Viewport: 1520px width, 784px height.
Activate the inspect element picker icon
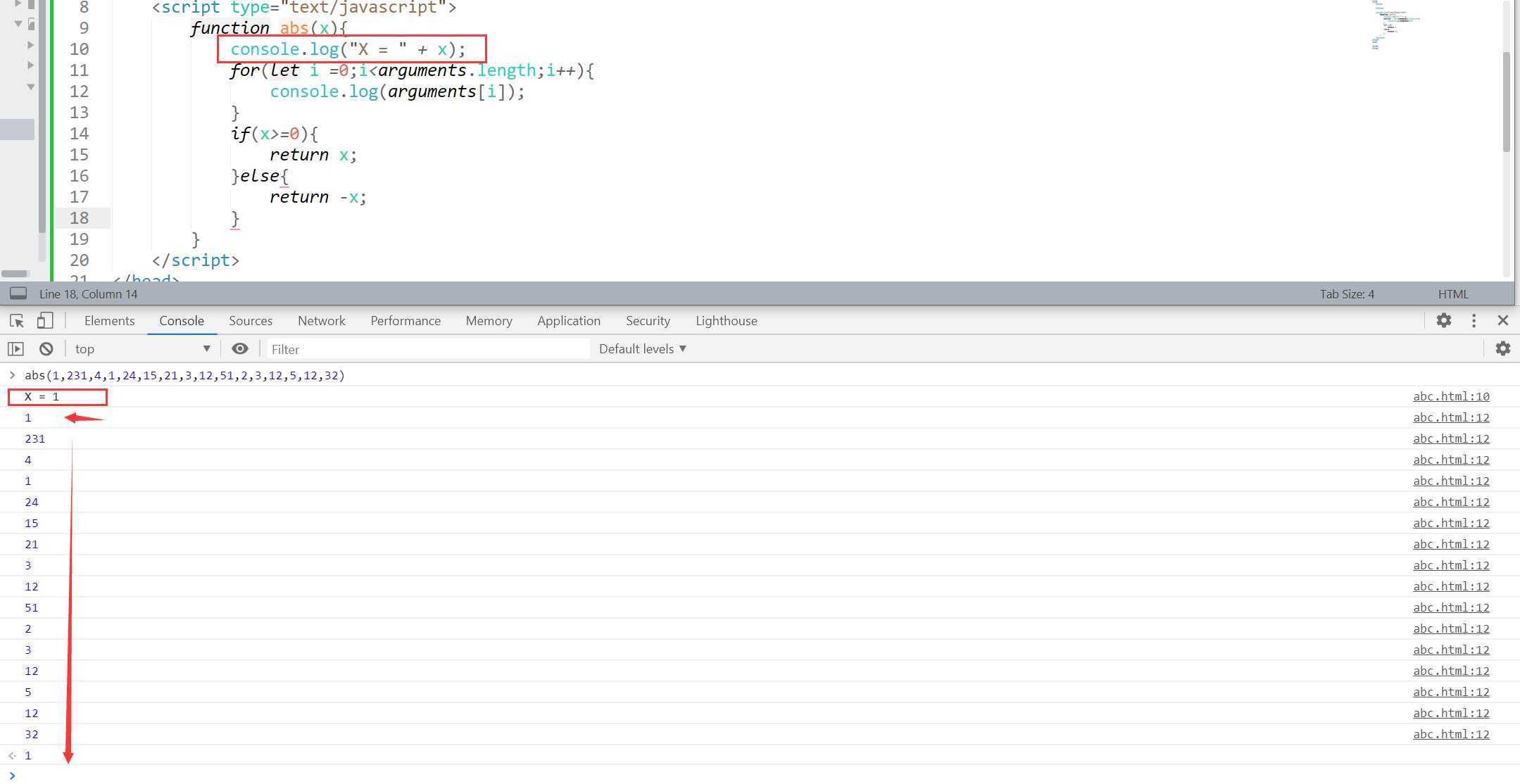17,321
